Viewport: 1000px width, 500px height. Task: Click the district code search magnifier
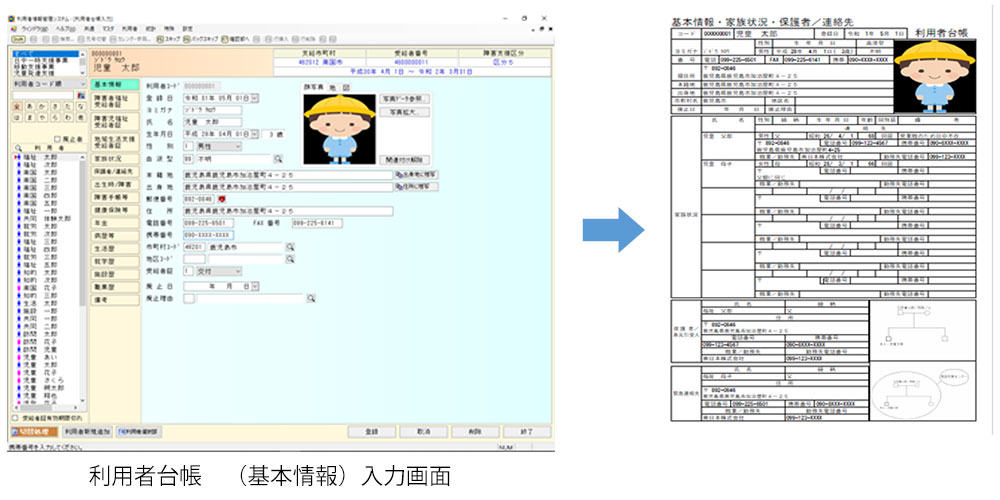(x=291, y=259)
